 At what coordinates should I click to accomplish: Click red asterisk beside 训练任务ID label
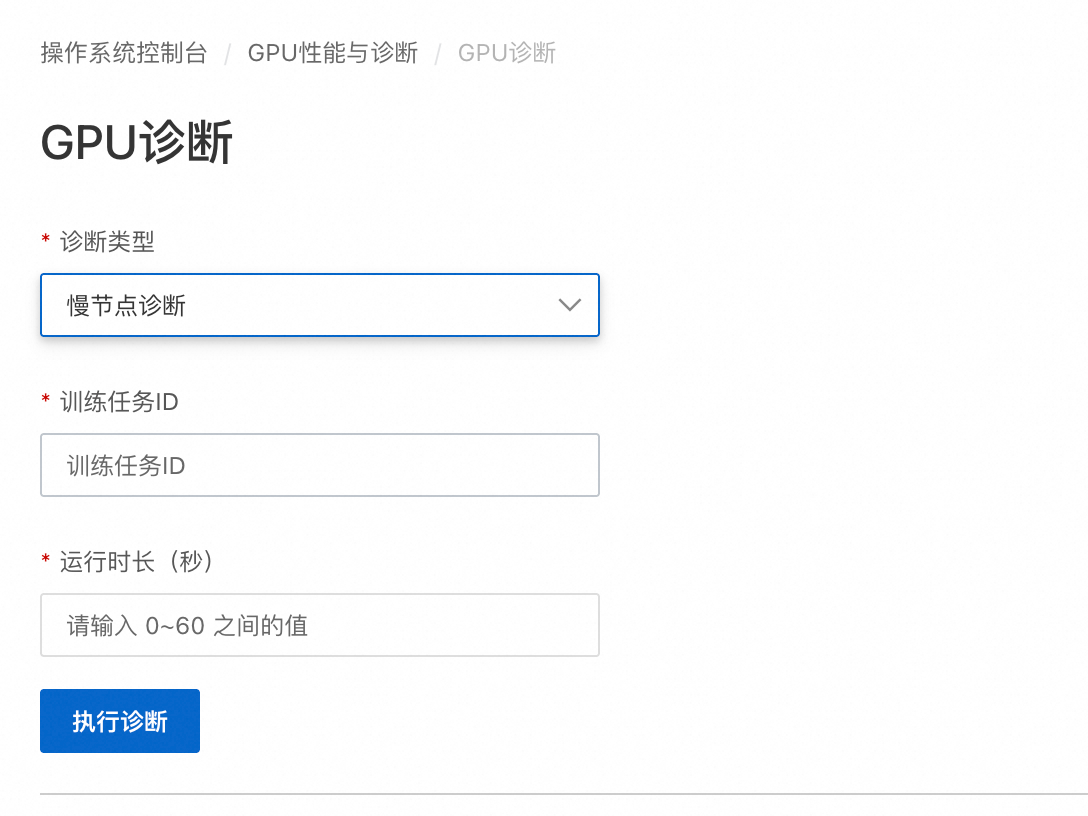[x=45, y=401]
